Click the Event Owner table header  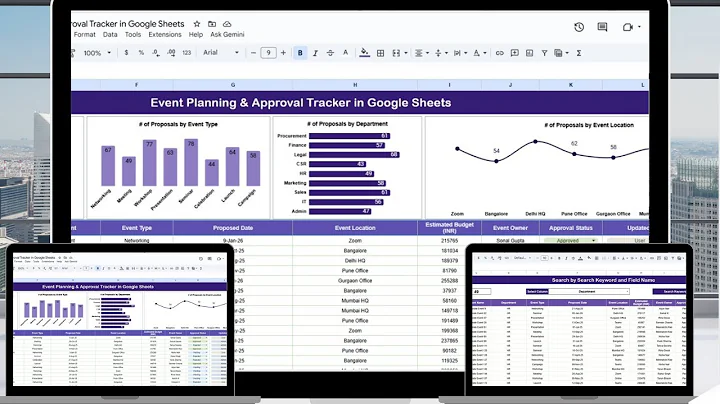tap(510, 228)
